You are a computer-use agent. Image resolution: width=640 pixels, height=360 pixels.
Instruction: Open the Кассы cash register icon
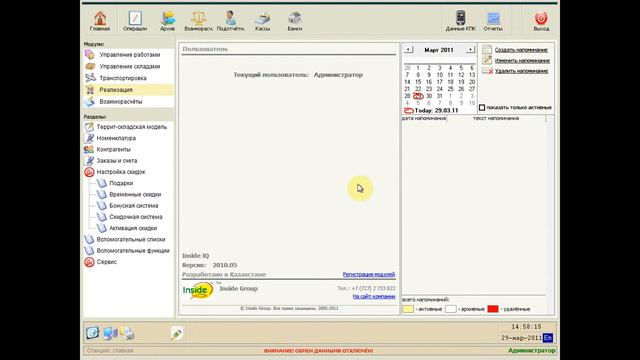point(262,21)
